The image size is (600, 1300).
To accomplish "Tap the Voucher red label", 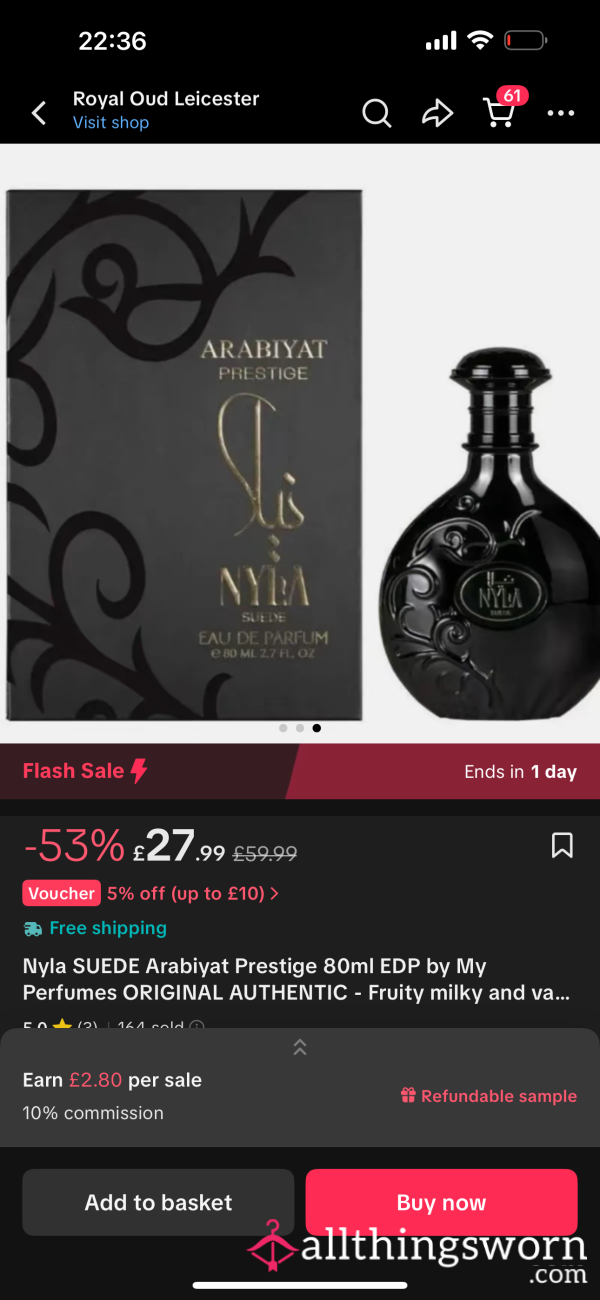I will [61, 893].
